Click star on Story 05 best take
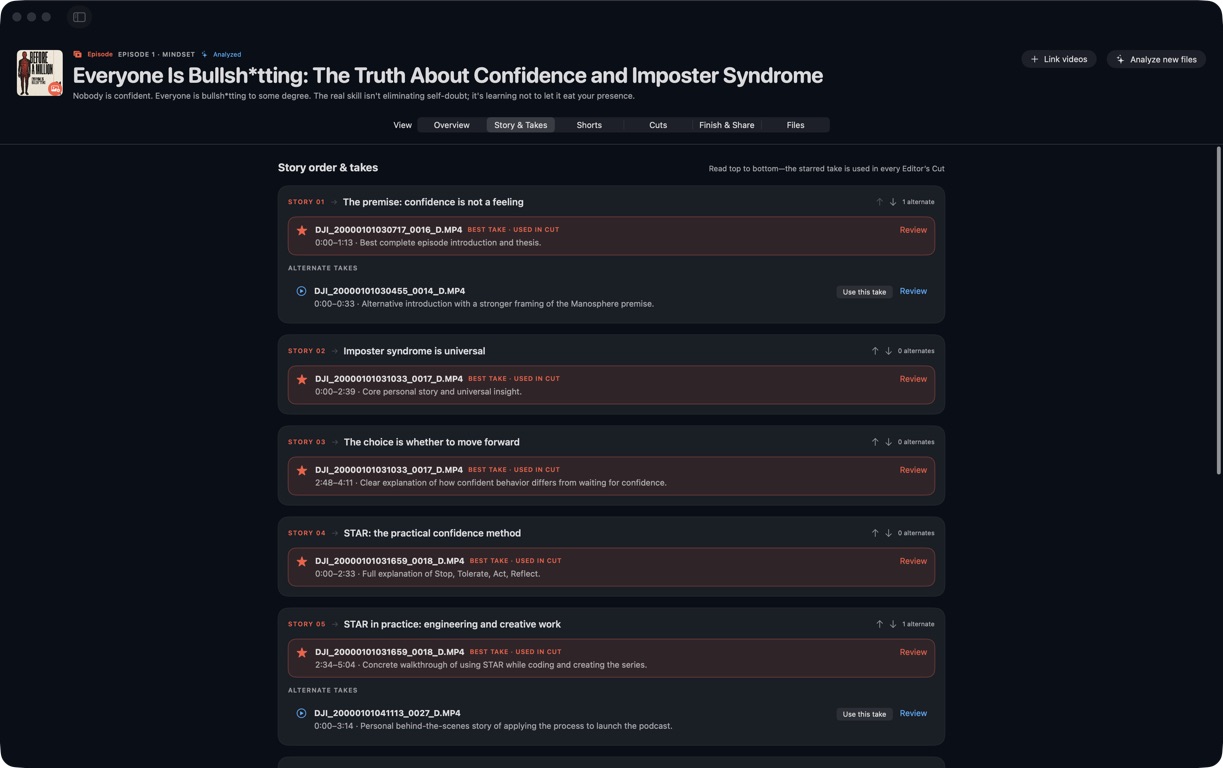This screenshot has height=768, width=1223. coord(302,653)
